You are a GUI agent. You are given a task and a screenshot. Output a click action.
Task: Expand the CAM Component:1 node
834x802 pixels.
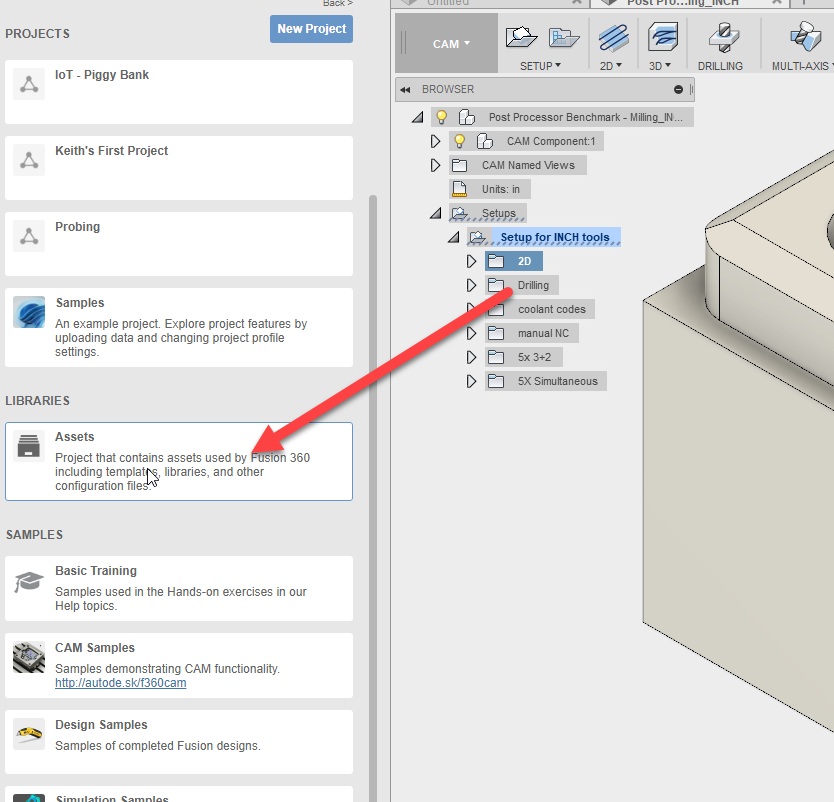coord(435,141)
